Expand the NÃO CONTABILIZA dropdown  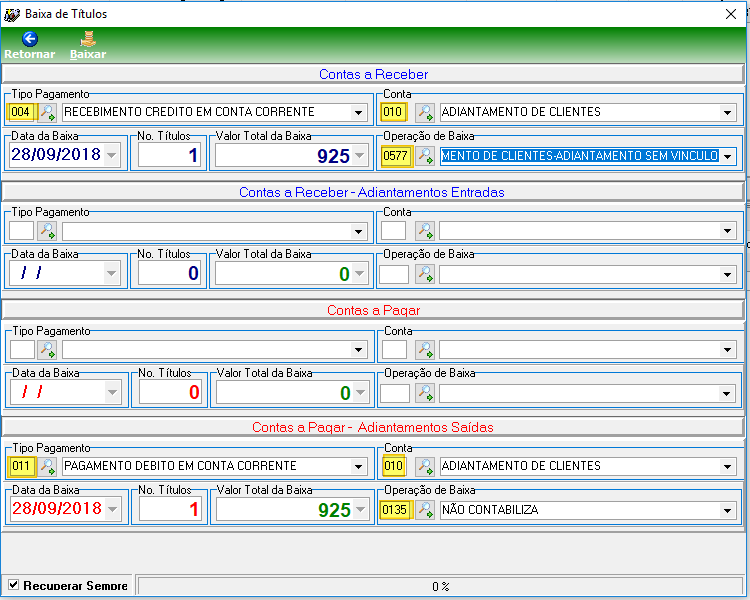coord(727,510)
